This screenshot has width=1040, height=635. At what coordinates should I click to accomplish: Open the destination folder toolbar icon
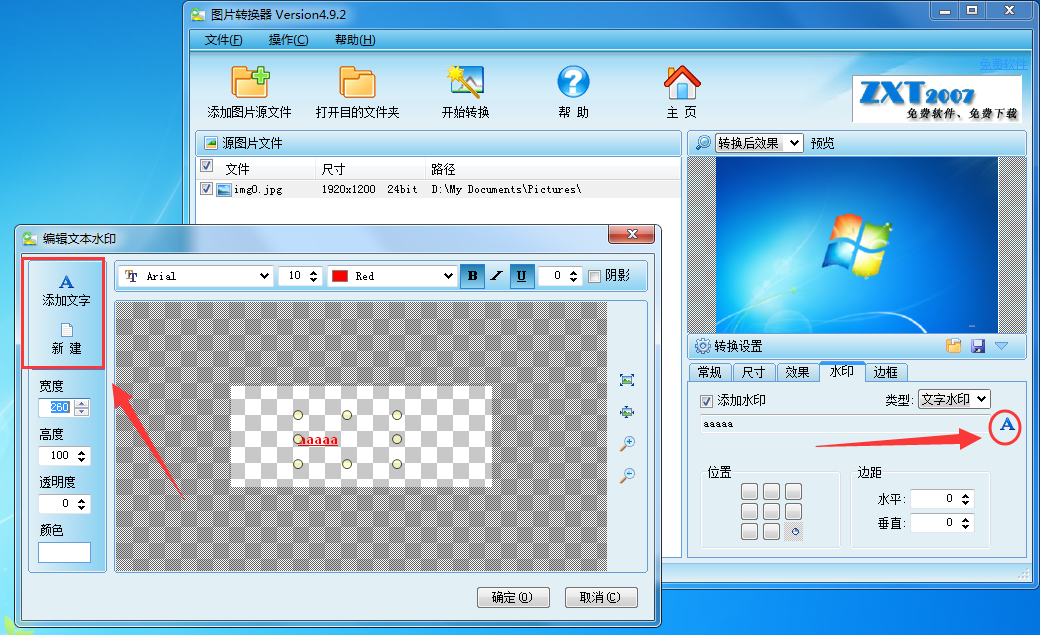click(358, 82)
